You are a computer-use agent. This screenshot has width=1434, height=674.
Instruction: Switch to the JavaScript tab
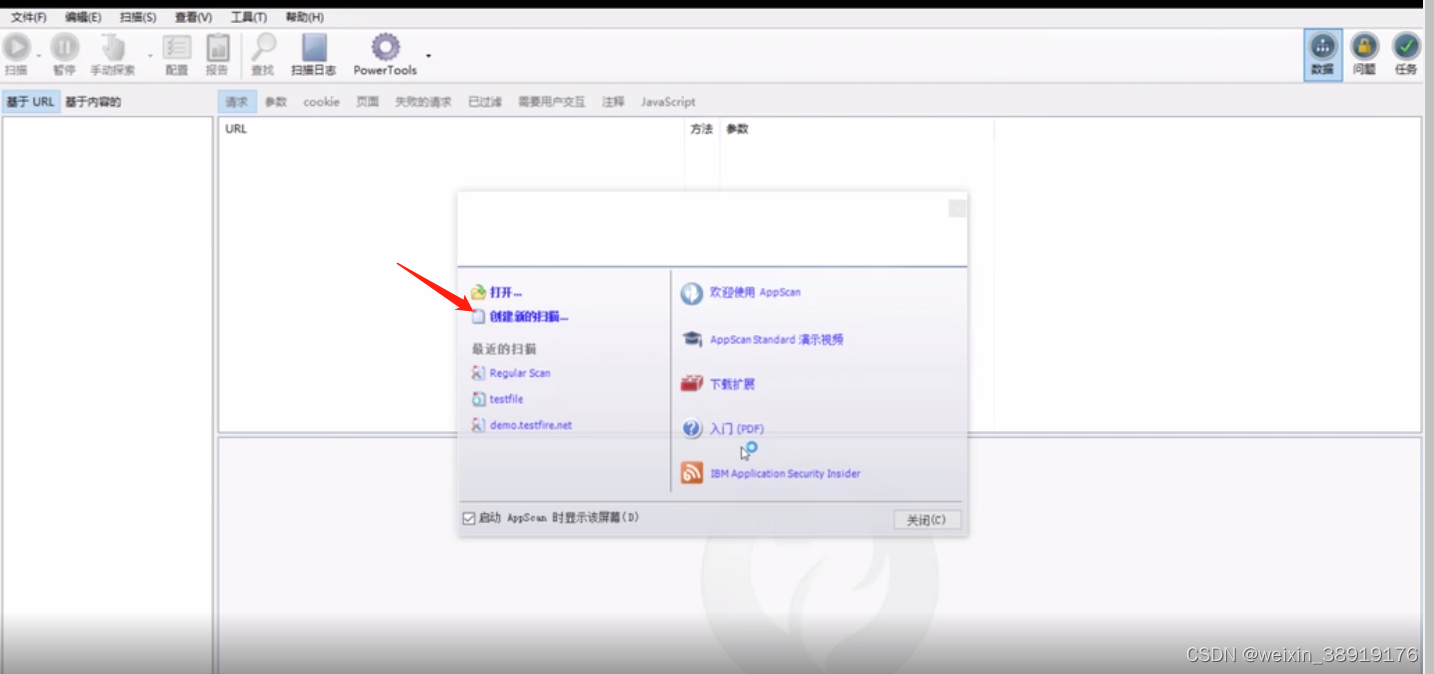click(668, 102)
